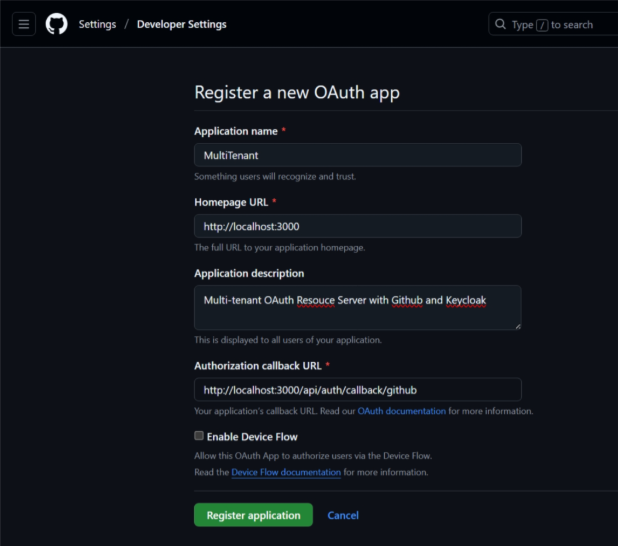Click the Application name field containing MultiTenant

[x=357, y=155]
